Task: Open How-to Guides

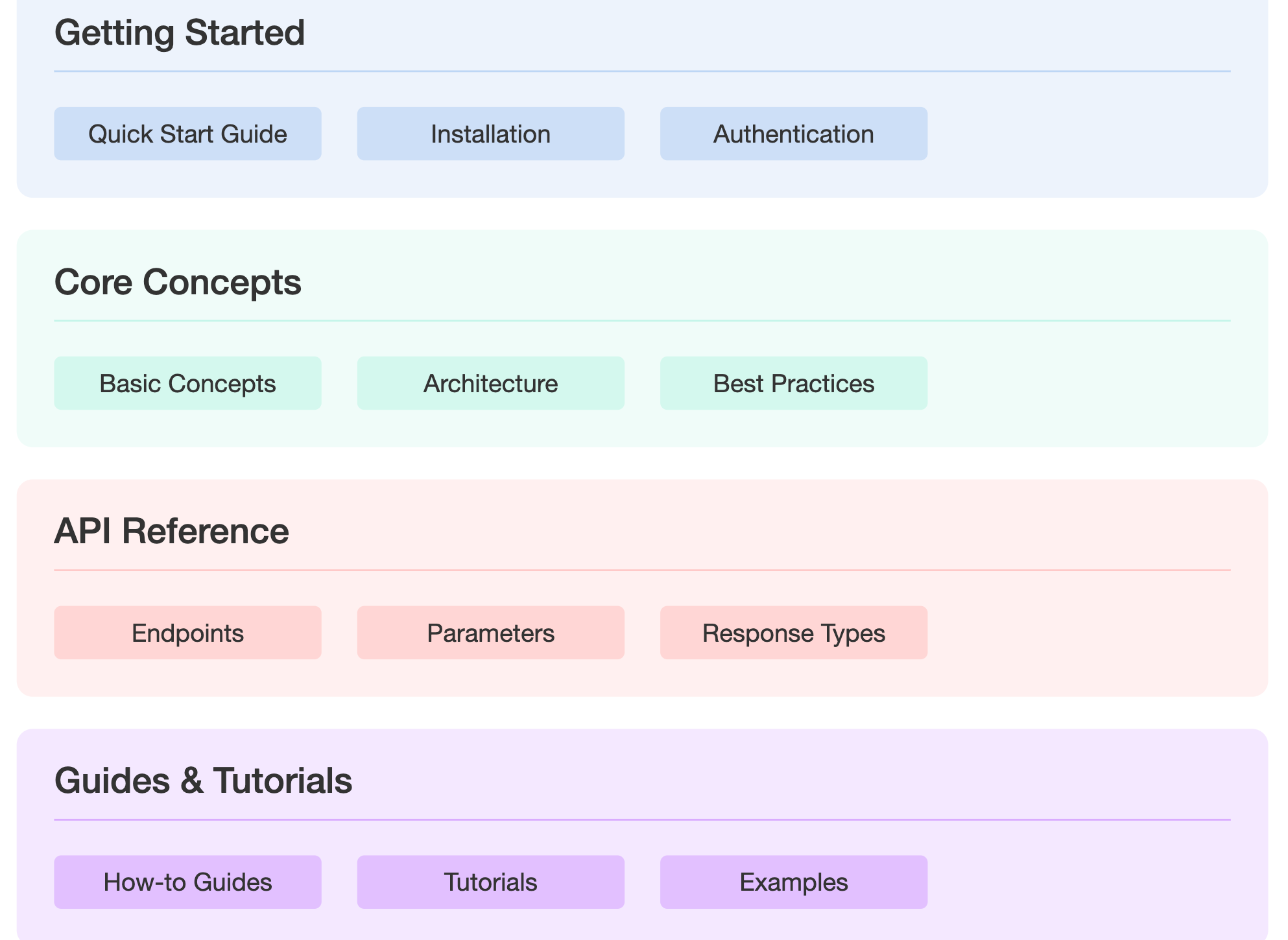Action: pos(187,882)
